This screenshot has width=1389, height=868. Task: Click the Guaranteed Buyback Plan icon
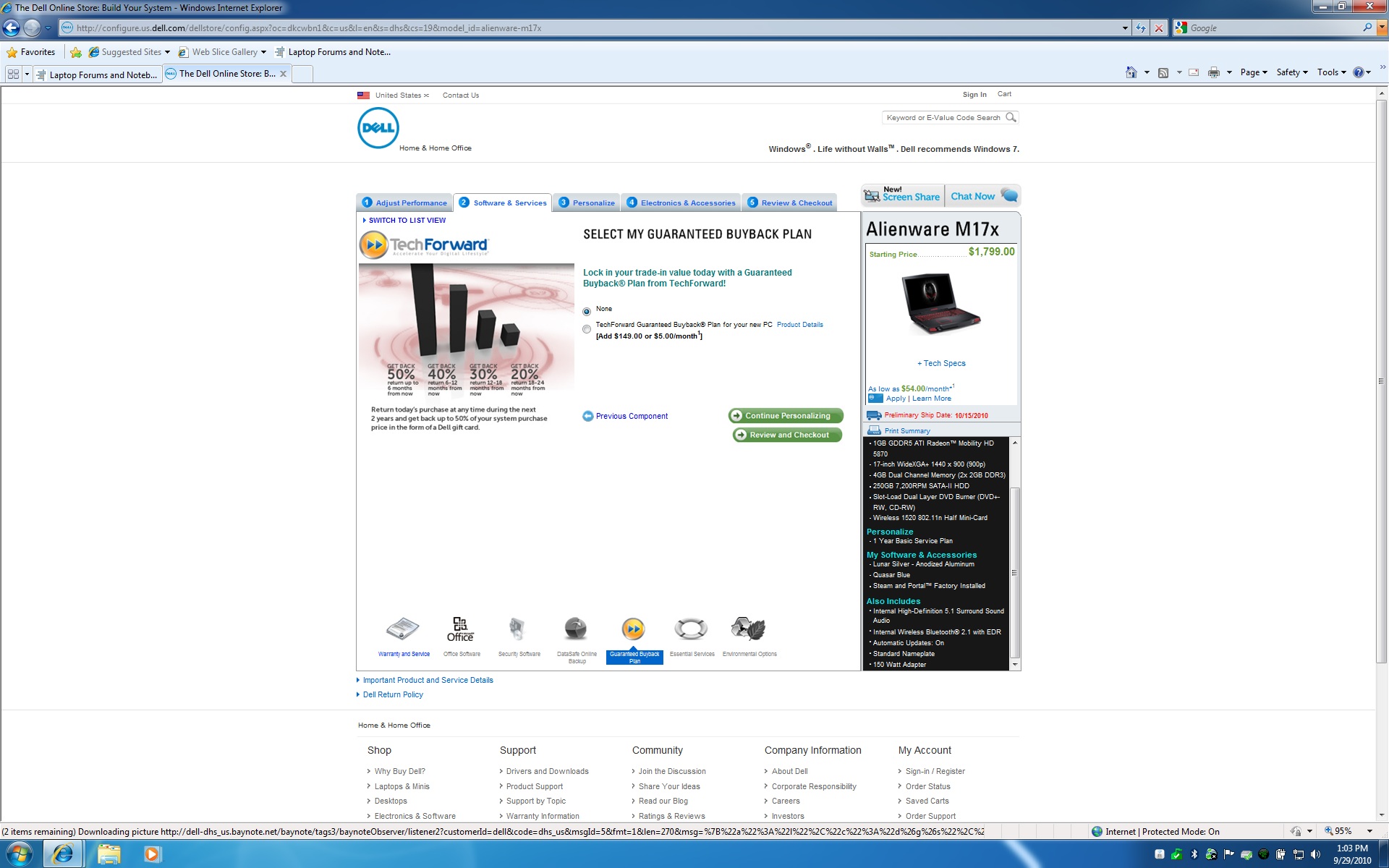633,629
